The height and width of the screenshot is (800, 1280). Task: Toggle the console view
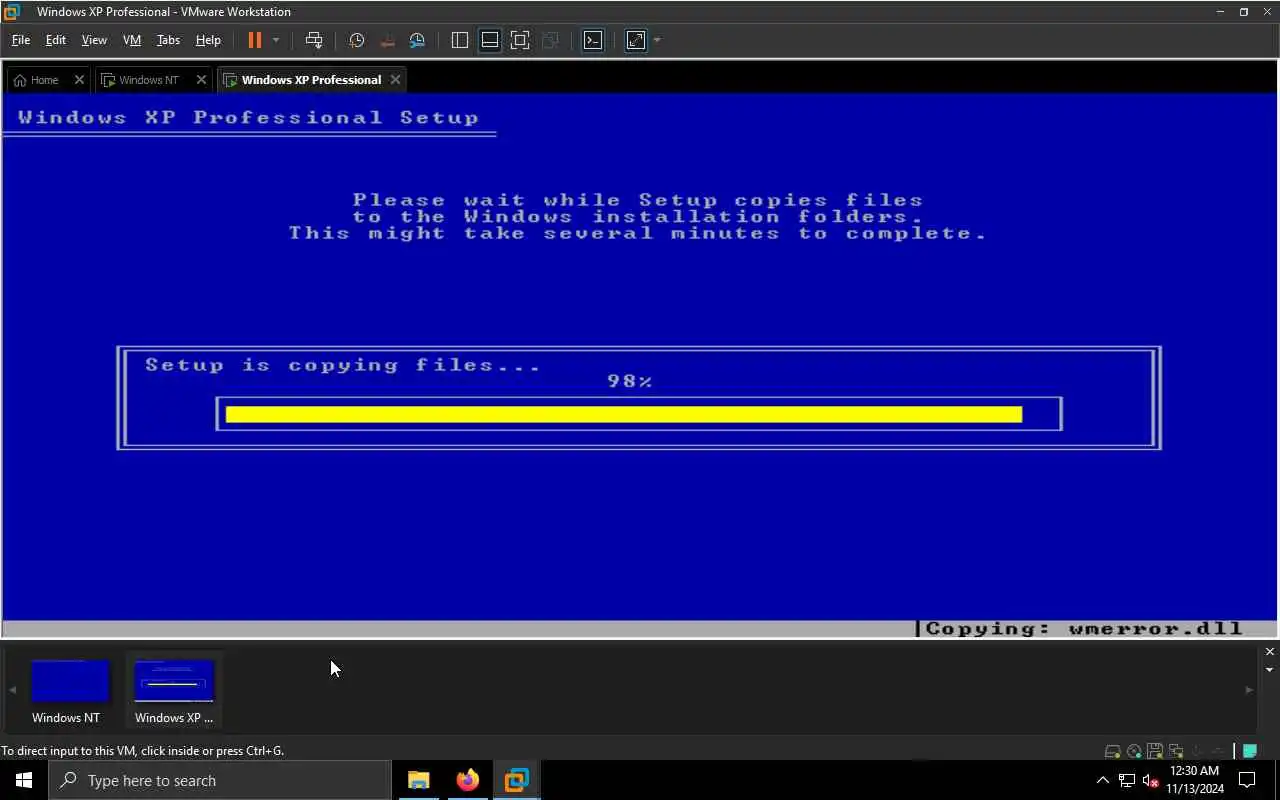[x=593, y=40]
